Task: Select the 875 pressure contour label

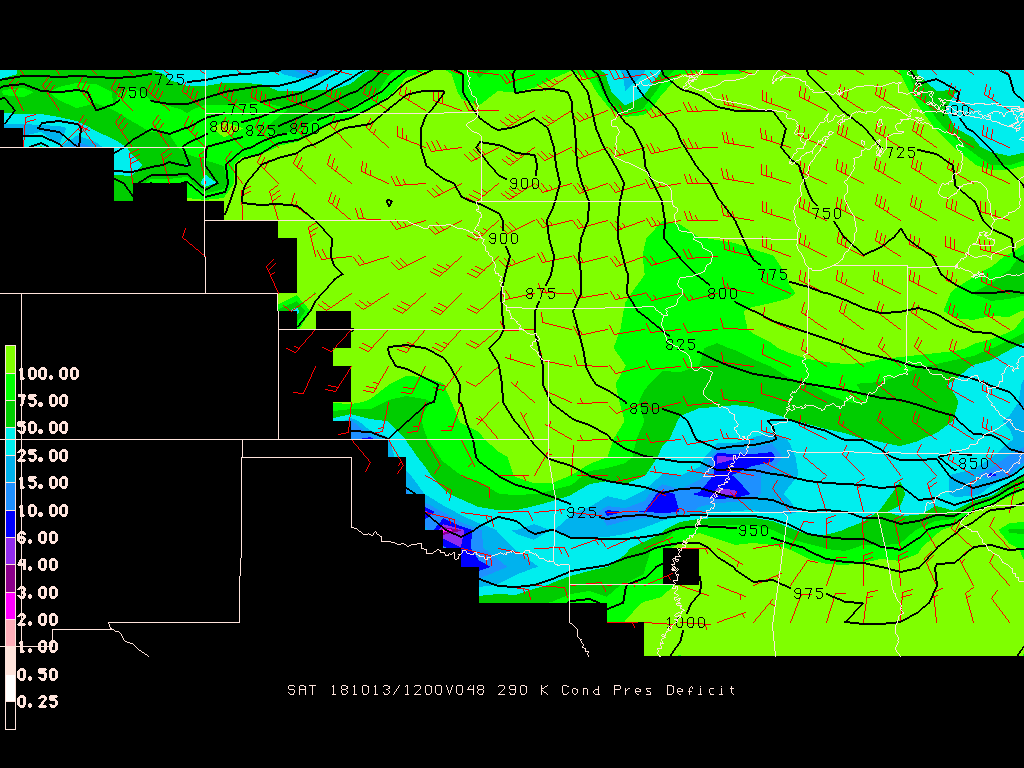Action: [x=540, y=294]
